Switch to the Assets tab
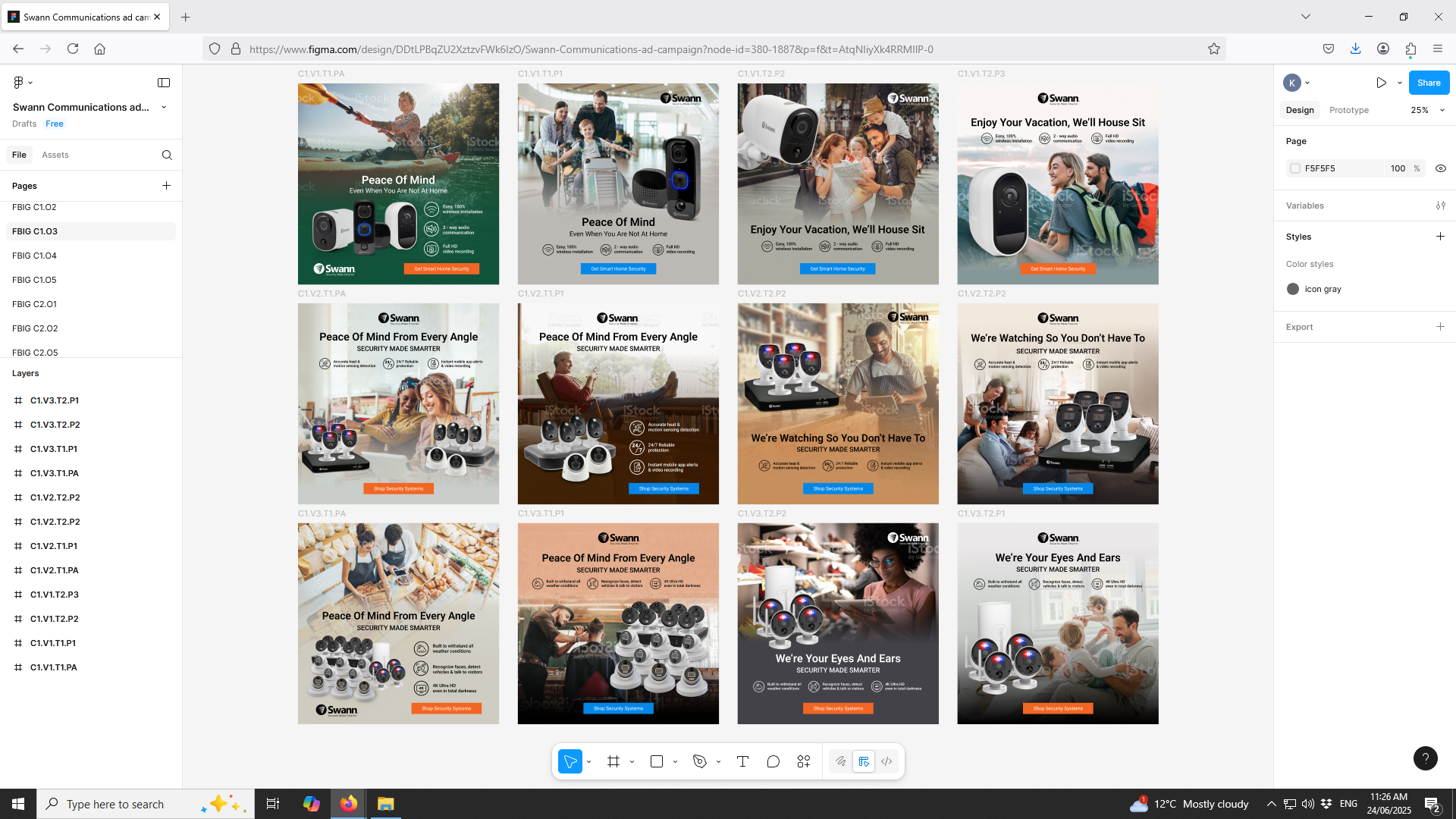The height and width of the screenshot is (819, 1456). [x=55, y=155]
